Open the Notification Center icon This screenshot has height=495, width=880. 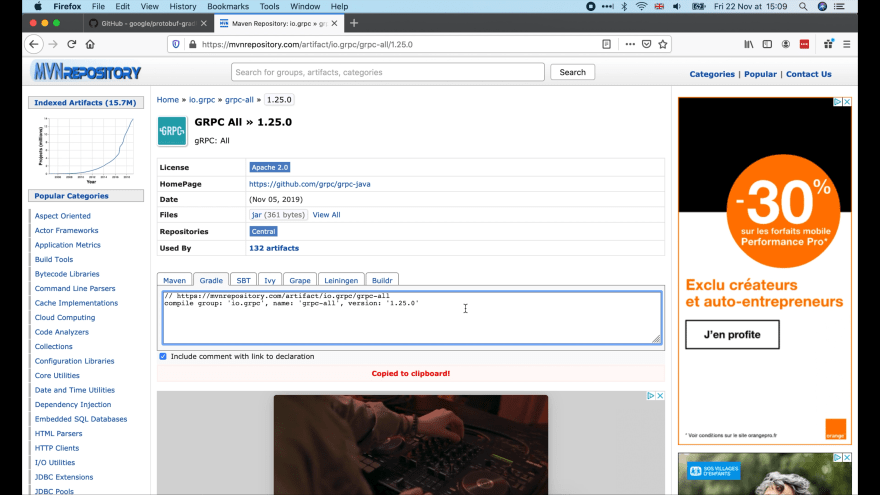point(840,6)
